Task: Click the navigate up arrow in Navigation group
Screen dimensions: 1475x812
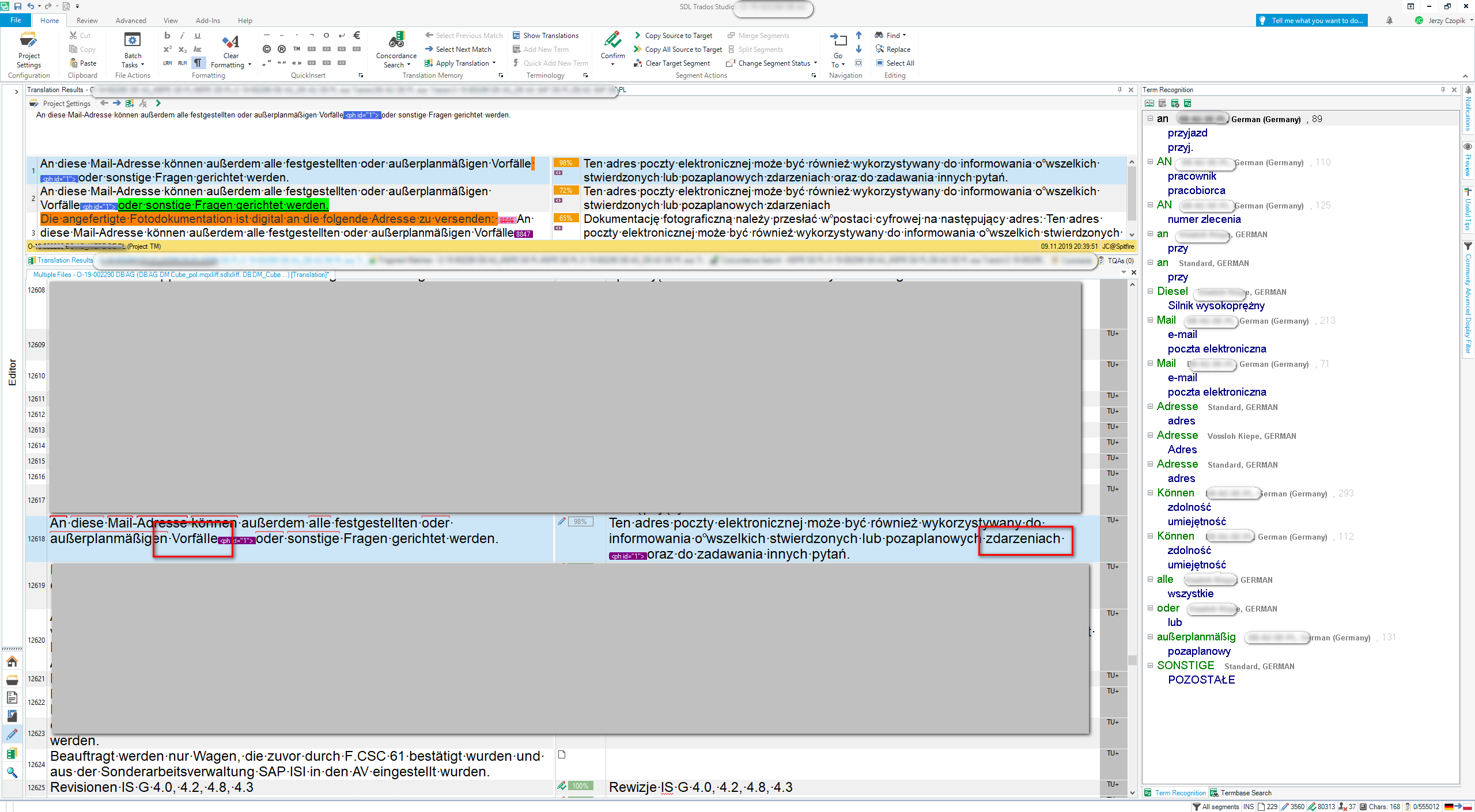Action: [858, 35]
